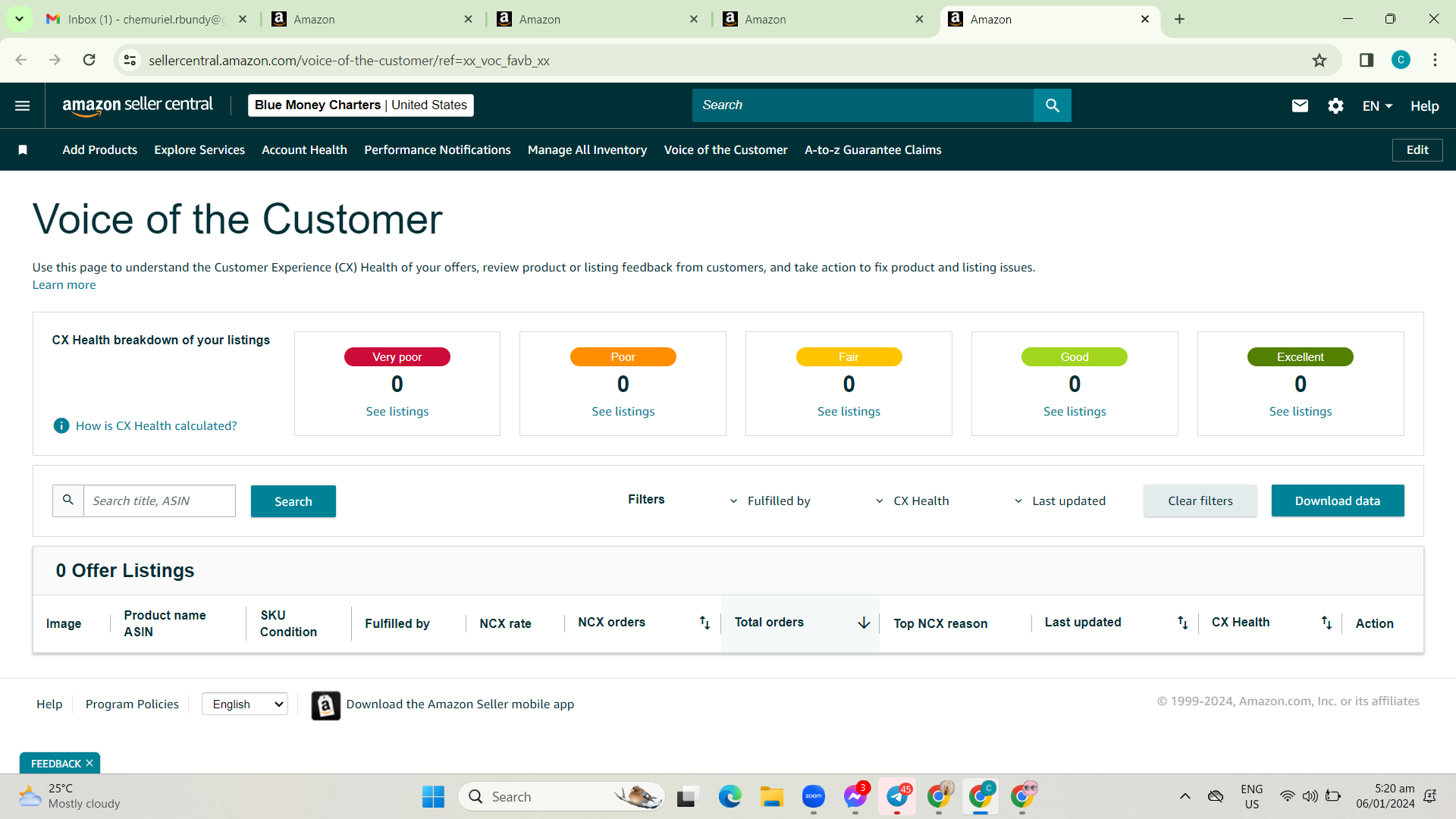Open Telegram from taskbar
1456x819 pixels.
[x=897, y=796]
